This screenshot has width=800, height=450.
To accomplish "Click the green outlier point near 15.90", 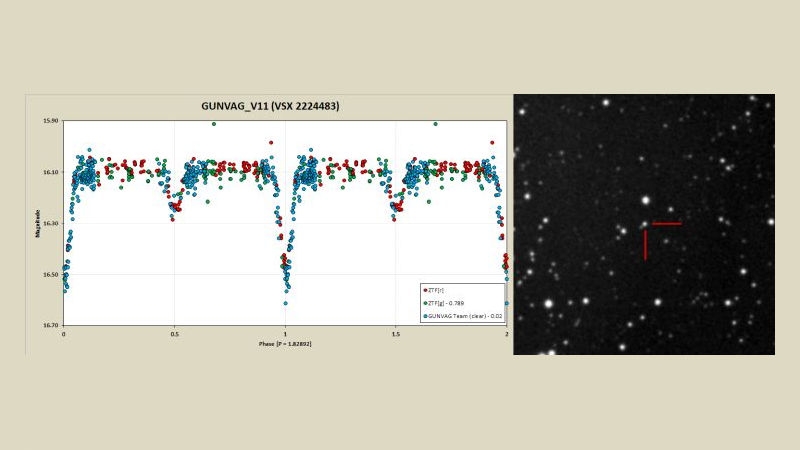I will coord(213,124).
